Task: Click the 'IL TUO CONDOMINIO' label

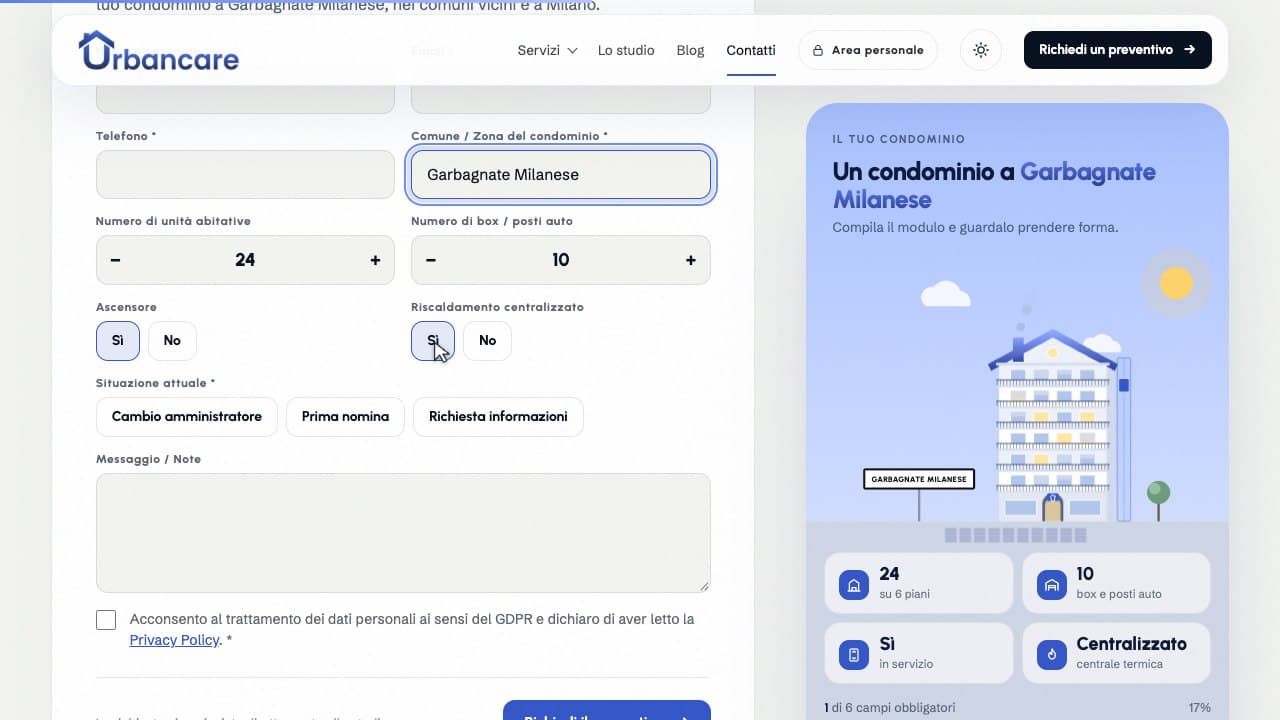Action: point(898,139)
